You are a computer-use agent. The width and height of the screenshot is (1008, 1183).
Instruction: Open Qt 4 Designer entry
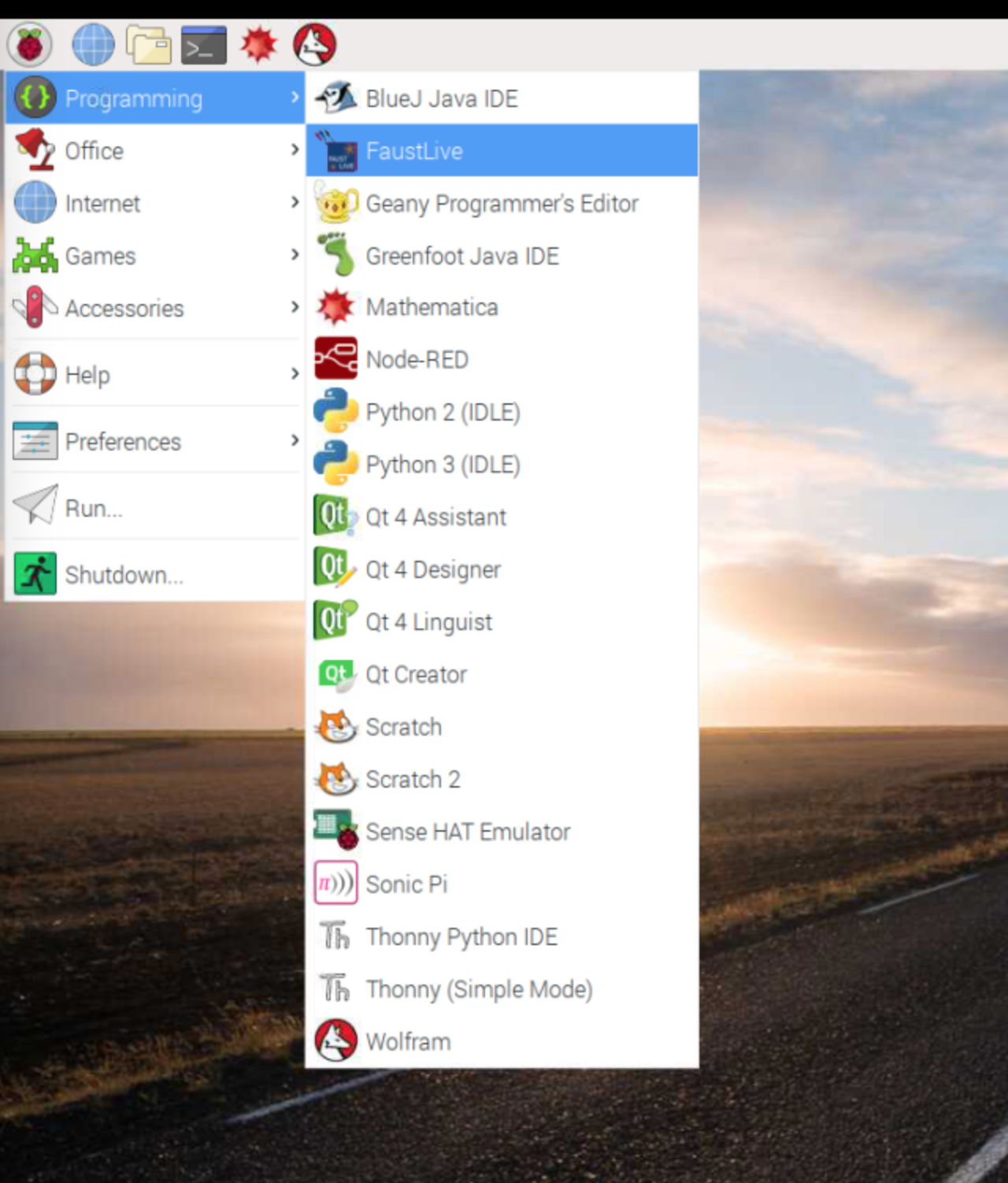pos(502,569)
